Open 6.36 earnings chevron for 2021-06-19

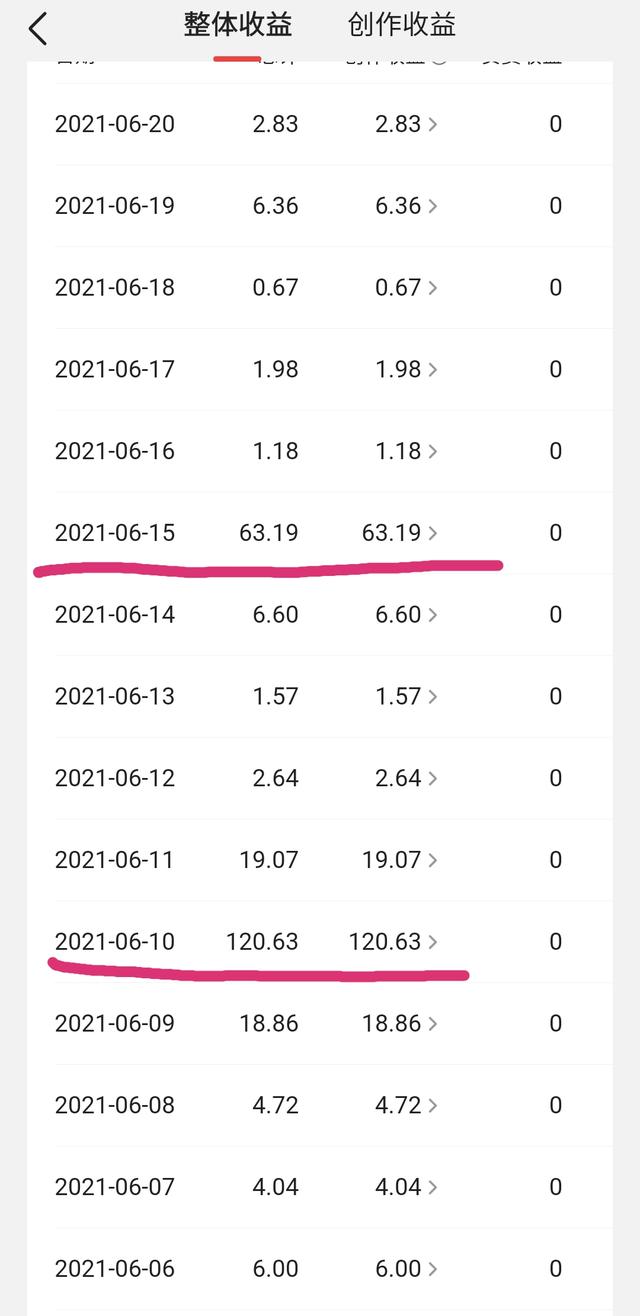(432, 206)
